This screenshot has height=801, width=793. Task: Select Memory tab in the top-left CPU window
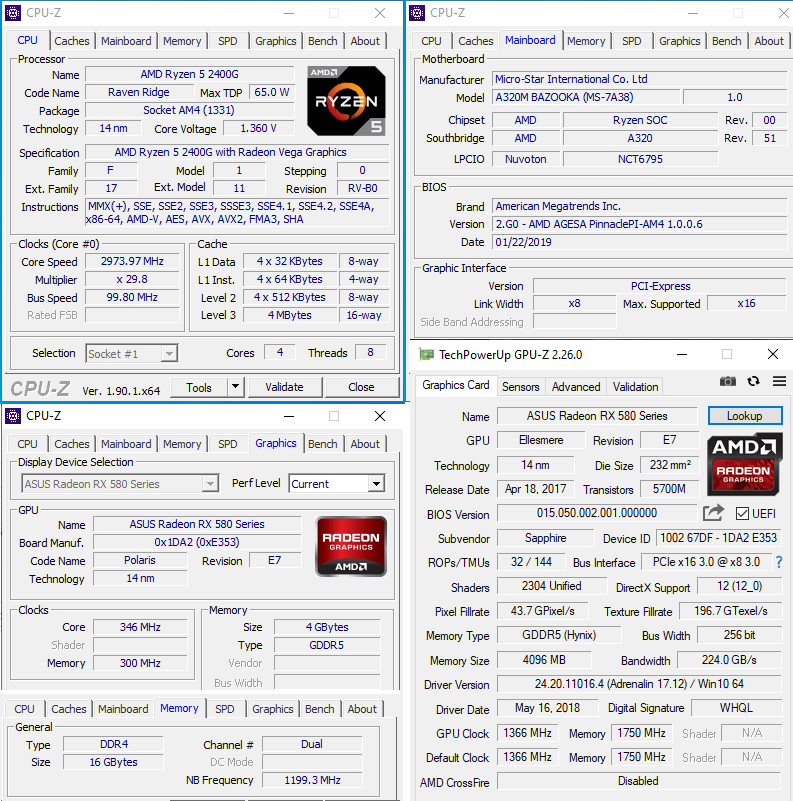point(182,41)
